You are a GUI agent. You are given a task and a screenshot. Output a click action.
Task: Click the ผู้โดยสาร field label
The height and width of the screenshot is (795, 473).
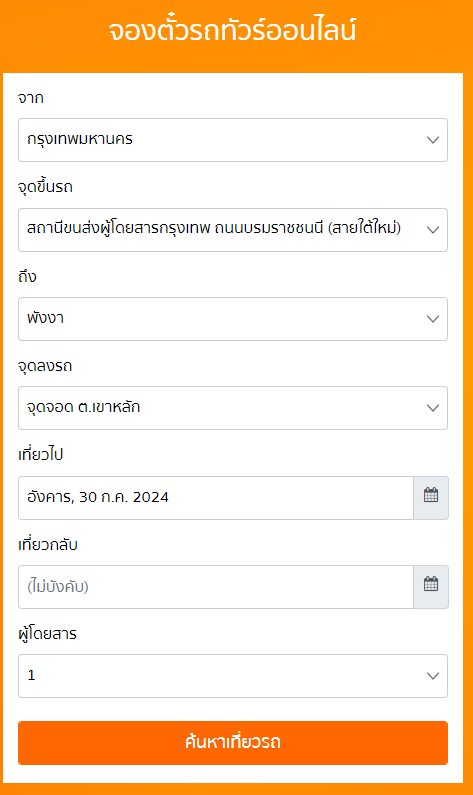[x=47, y=633]
